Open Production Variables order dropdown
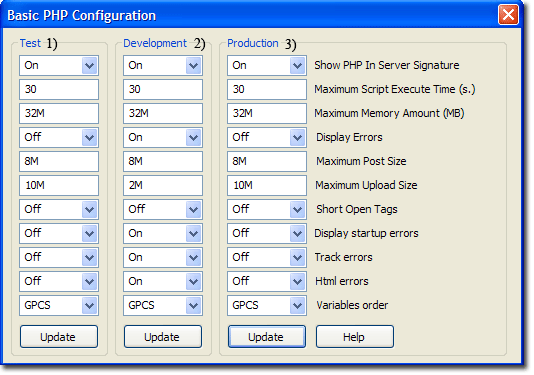This screenshot has height=375, width=534. click(x=267, y=305)
